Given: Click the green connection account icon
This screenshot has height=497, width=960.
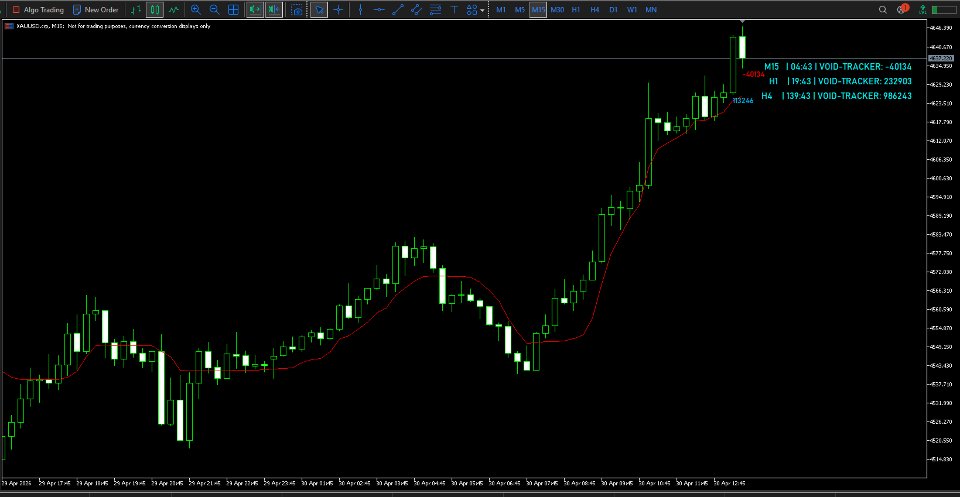Looking at the screenshot, I should tap(921, 10).
